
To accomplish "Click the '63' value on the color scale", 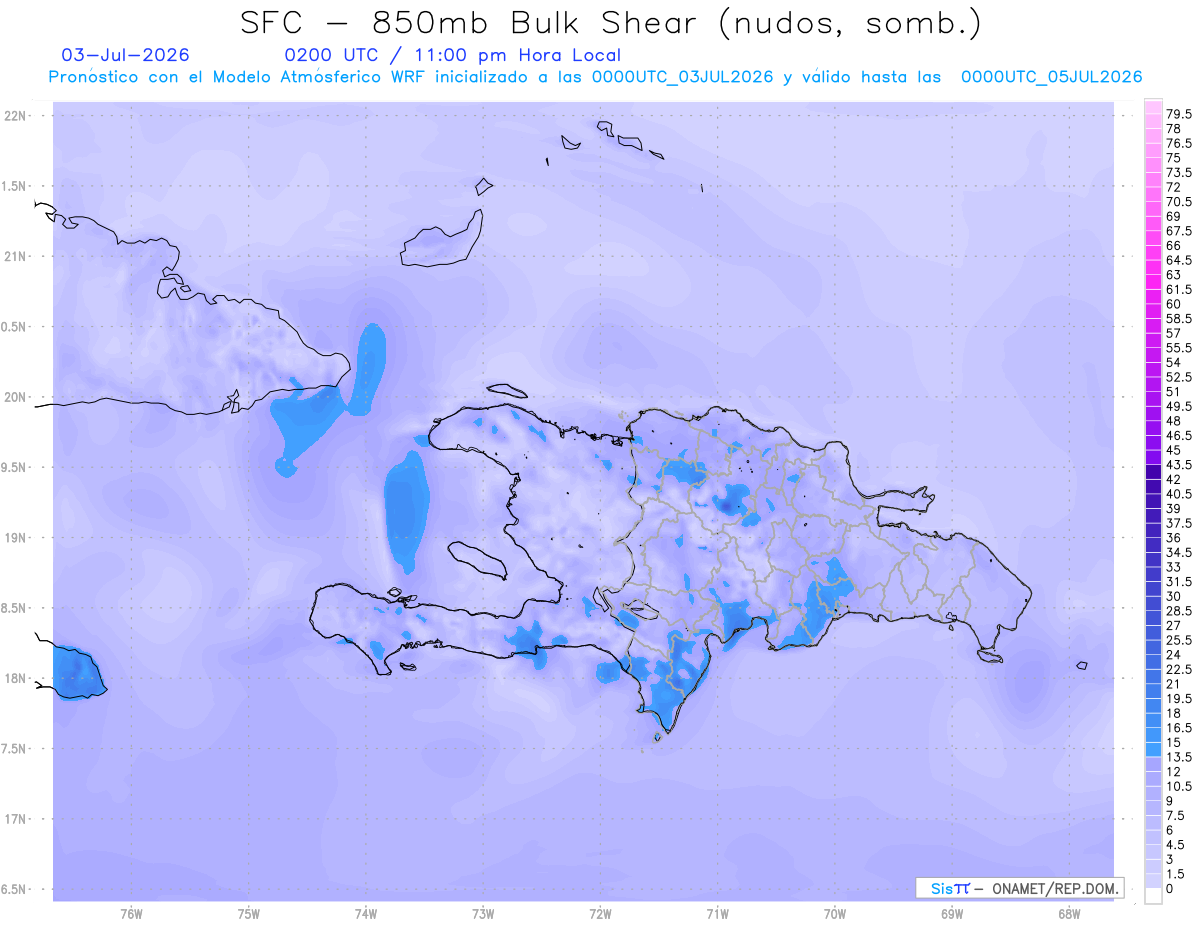I will 1174,274.
